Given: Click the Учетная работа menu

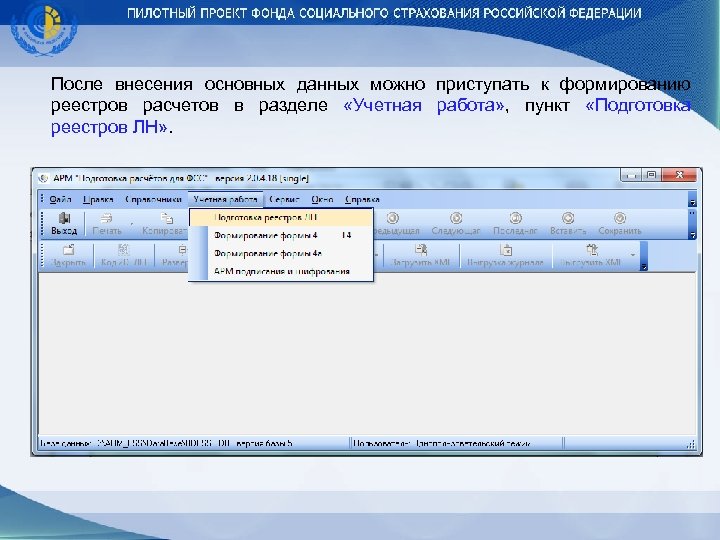Looking at the screenshot, I should (x=225, y=199).
